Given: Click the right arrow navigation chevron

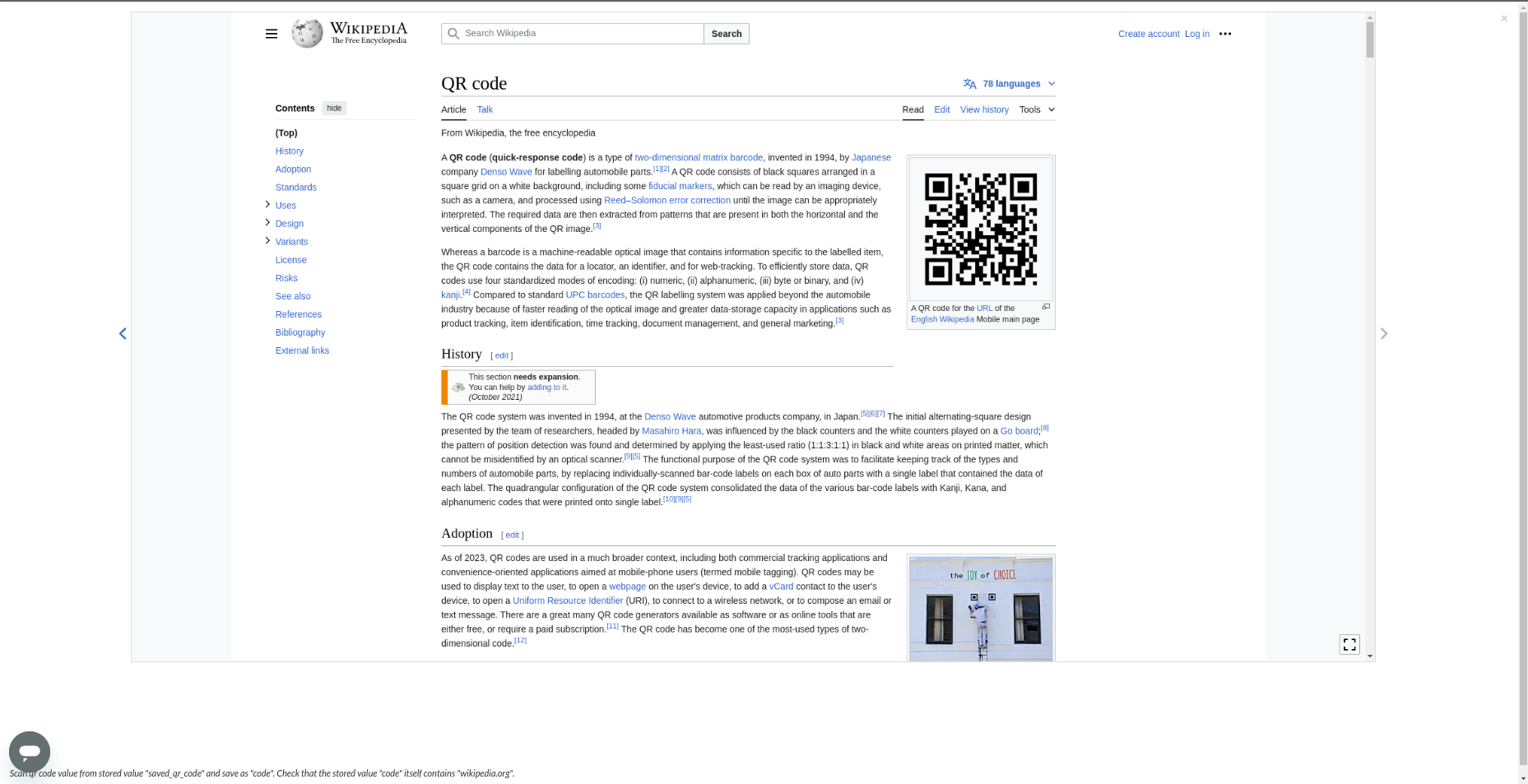Looking at the screenshot, I should coord(1384,333).
